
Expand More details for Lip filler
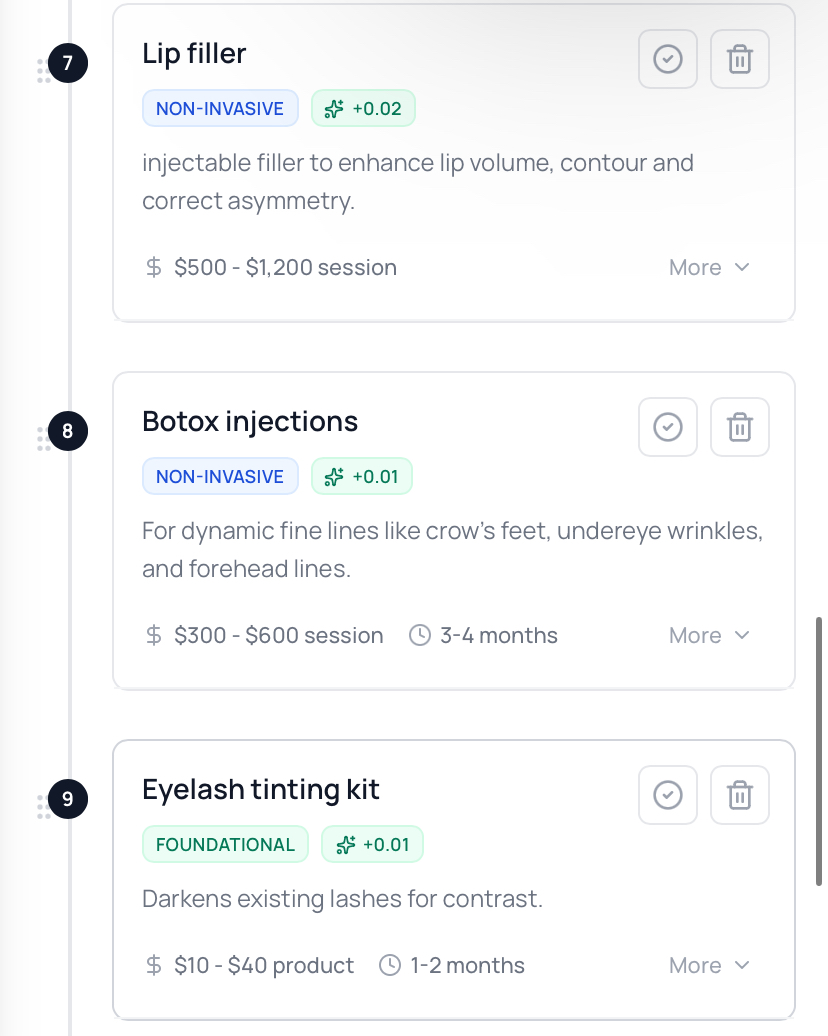(709, 268)
